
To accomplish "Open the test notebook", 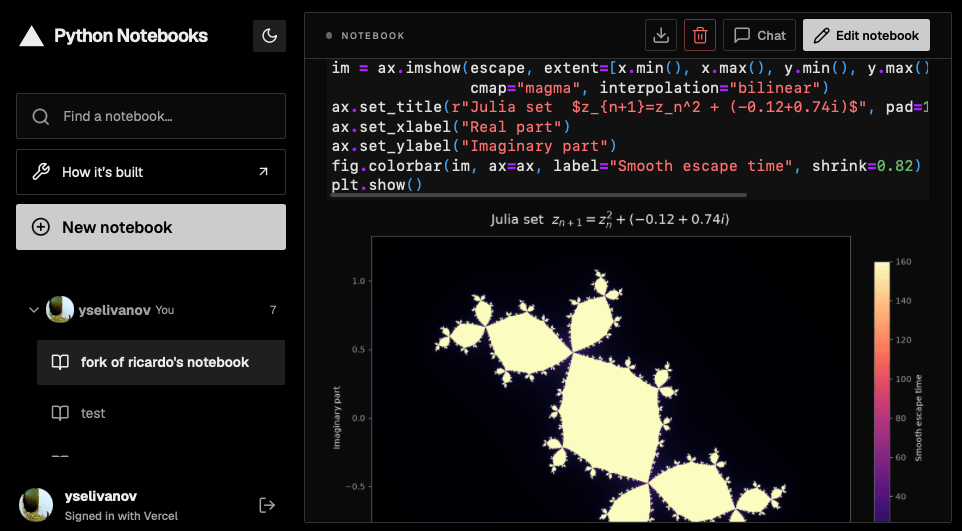I will click(x=161, y=413).
